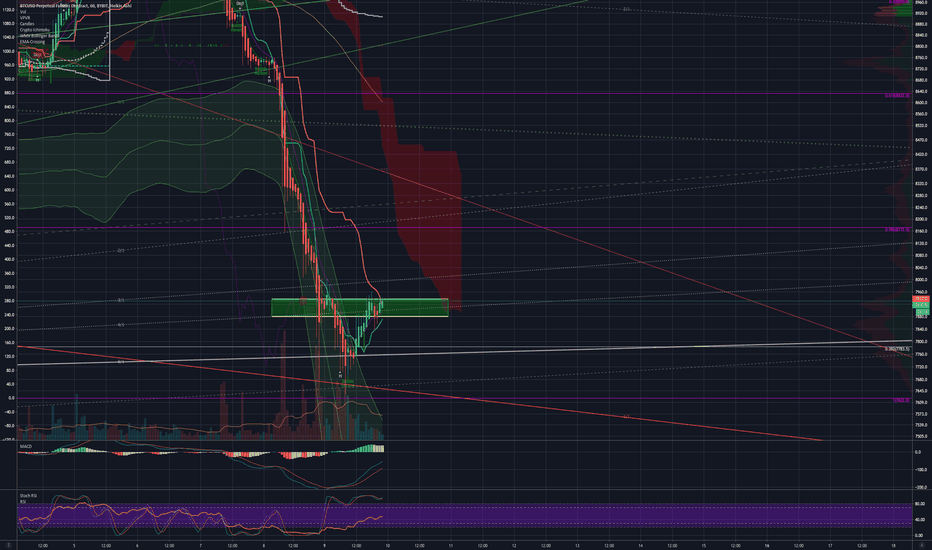Click date 9 on the time axis

pos(325,545)
